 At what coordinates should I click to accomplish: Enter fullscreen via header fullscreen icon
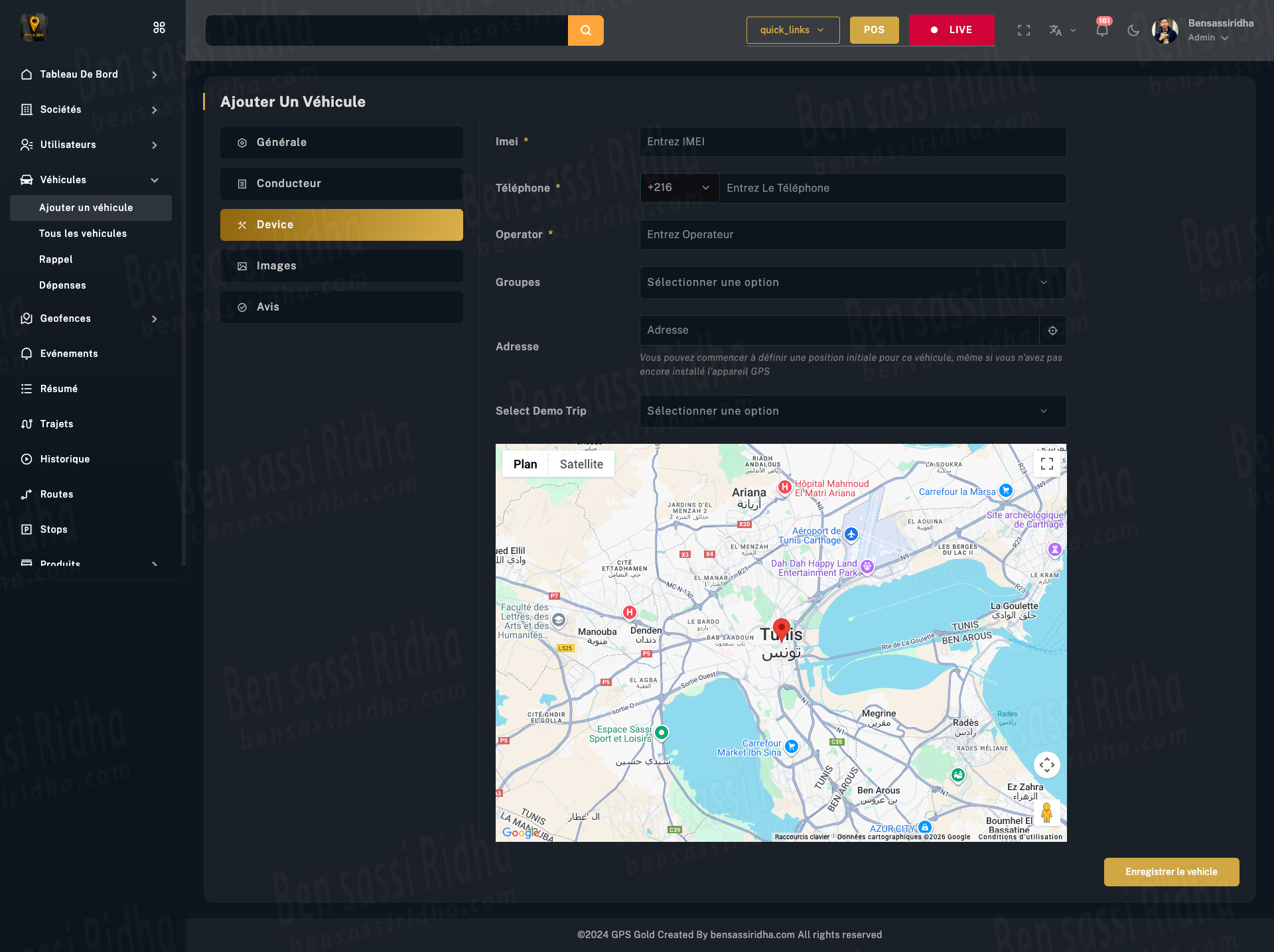pyautogui.click(x=1024, y=31)
